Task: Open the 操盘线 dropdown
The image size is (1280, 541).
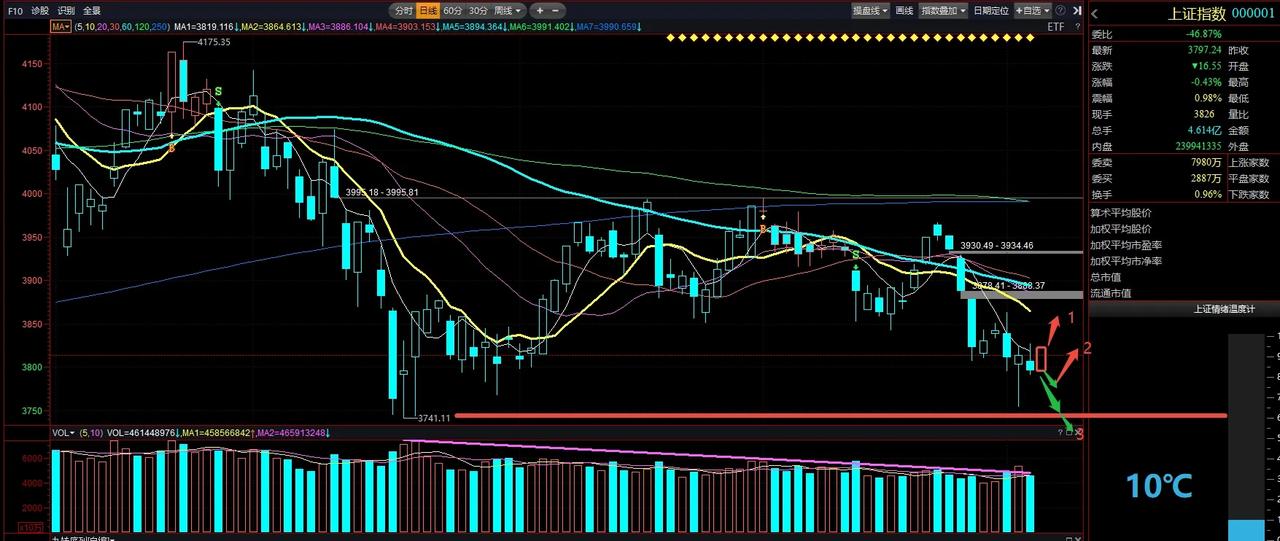Action: [x=871, y=10]
